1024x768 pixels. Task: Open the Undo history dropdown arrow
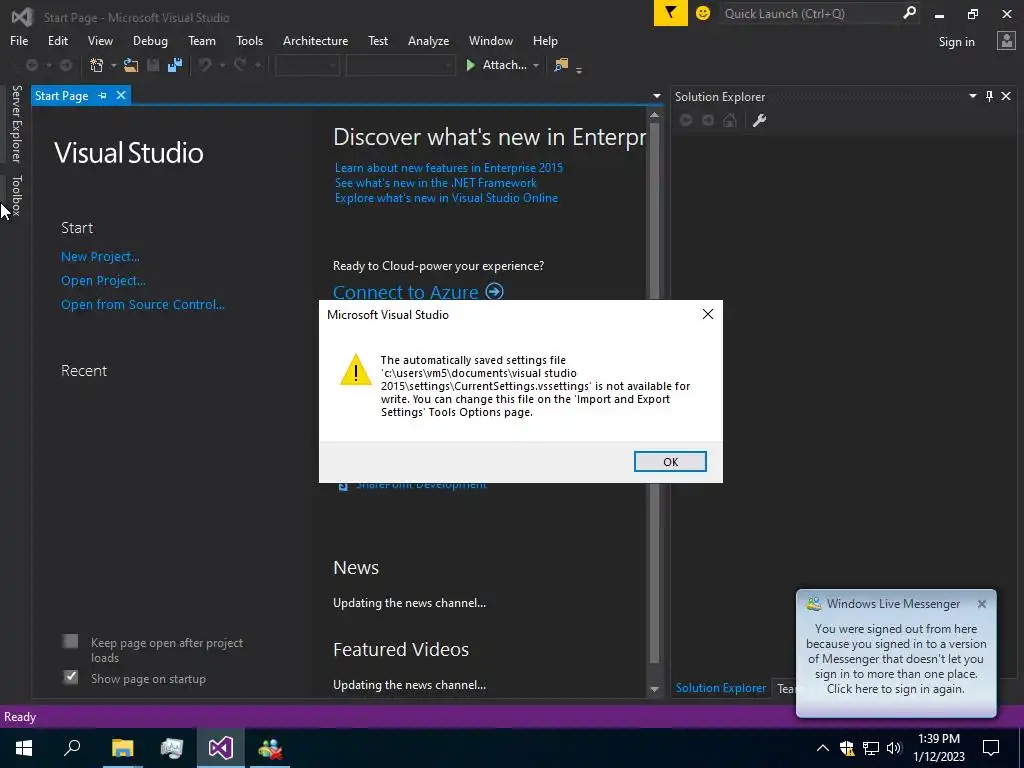(222, 65)
